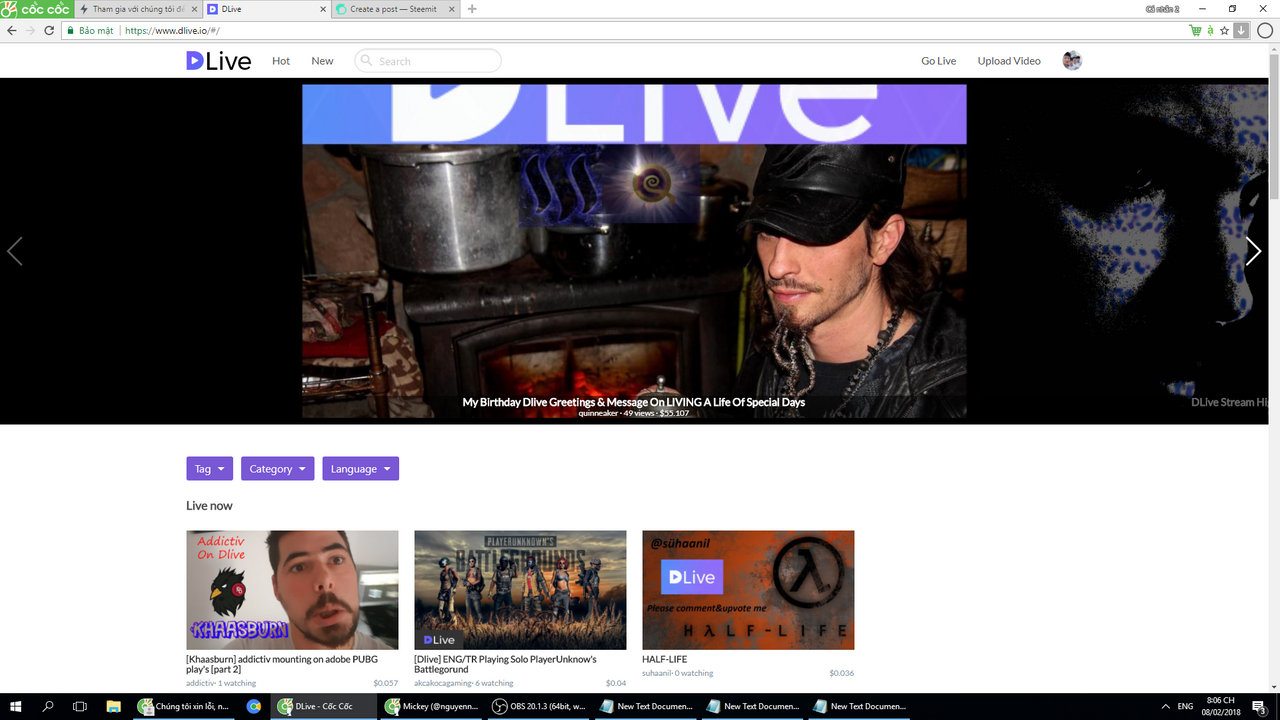The image size is (1280, 720).
Task: Click the 'Bảo mật' secure lock indicator
Action: pyautogui.click(x=91, y=30)
